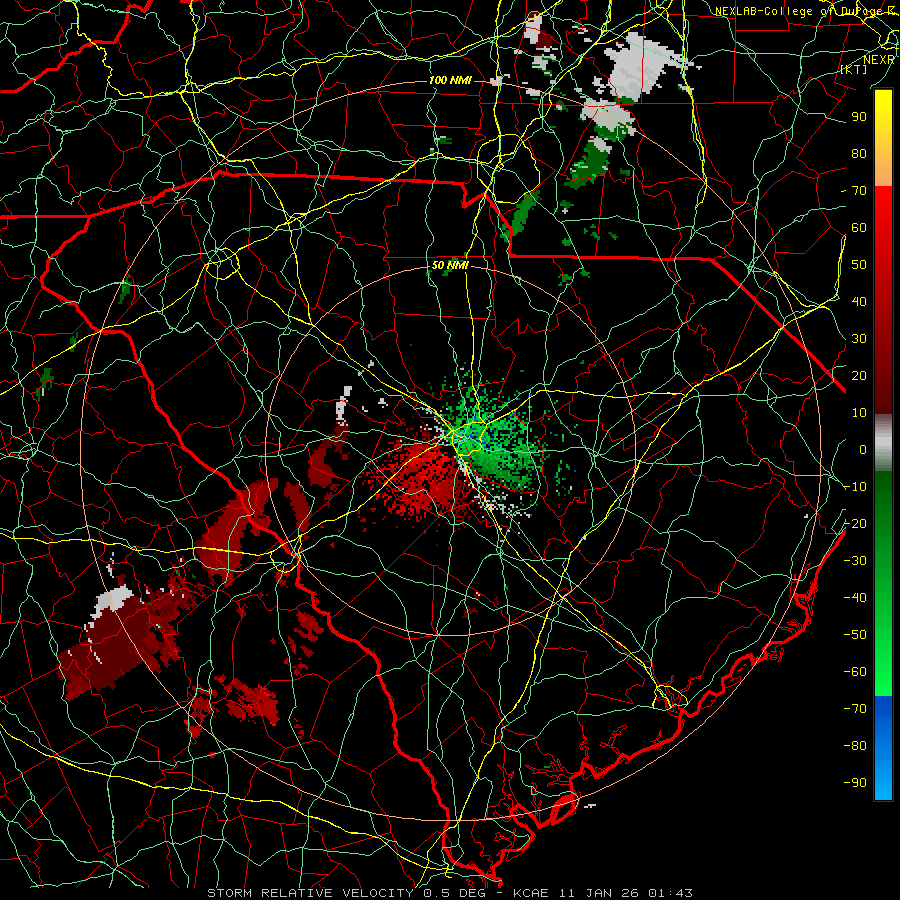Select the -40 value on the velocity scale
Screen dimensions: 900x900
855,598
